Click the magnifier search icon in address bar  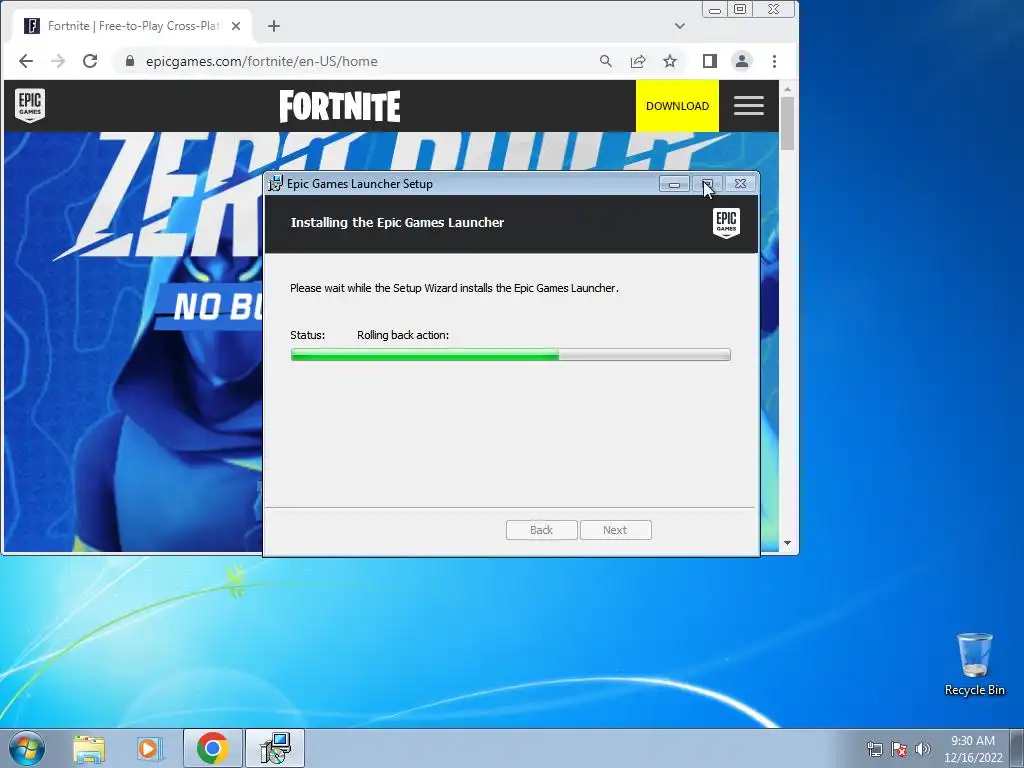click(x=605, y=61)
